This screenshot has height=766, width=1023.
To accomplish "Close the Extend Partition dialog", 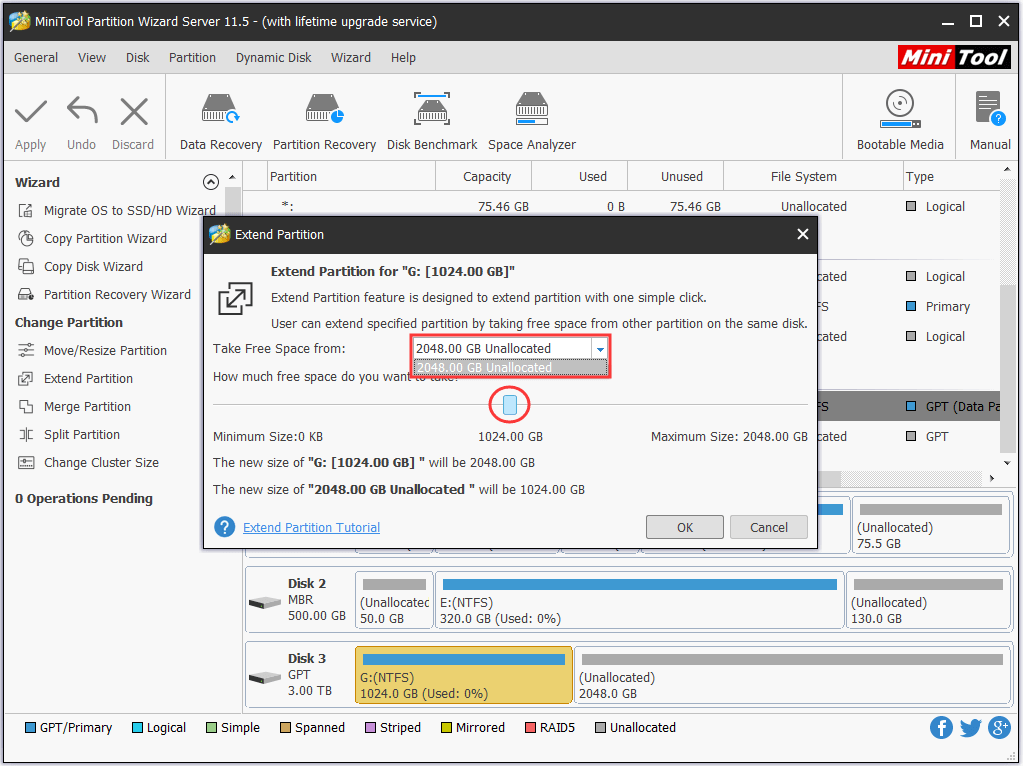I will (802, 234).
